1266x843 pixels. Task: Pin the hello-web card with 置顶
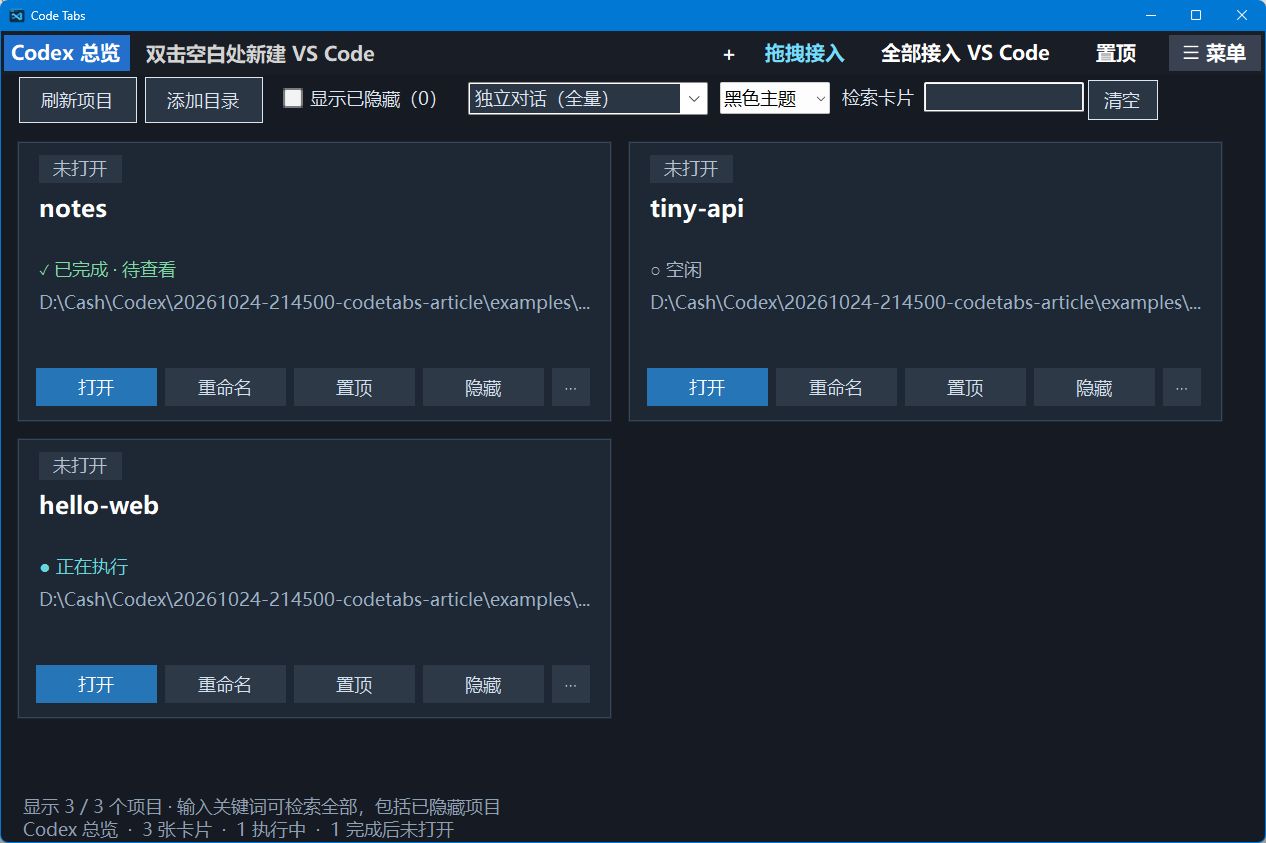pyautogui.click(x=354, y=684)
